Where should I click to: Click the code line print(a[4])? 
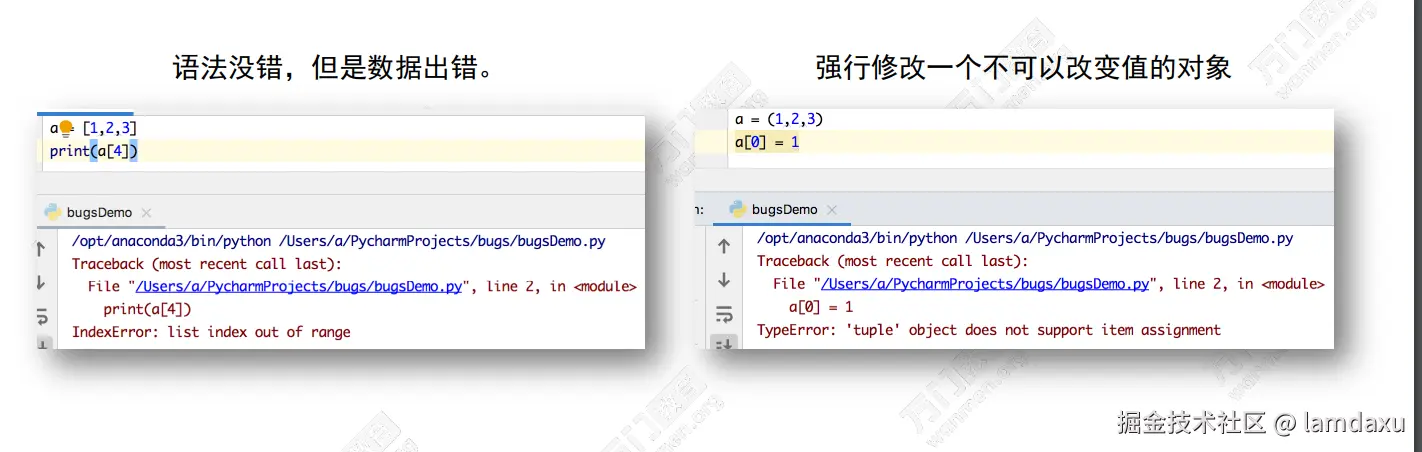(x=94, y=151)
